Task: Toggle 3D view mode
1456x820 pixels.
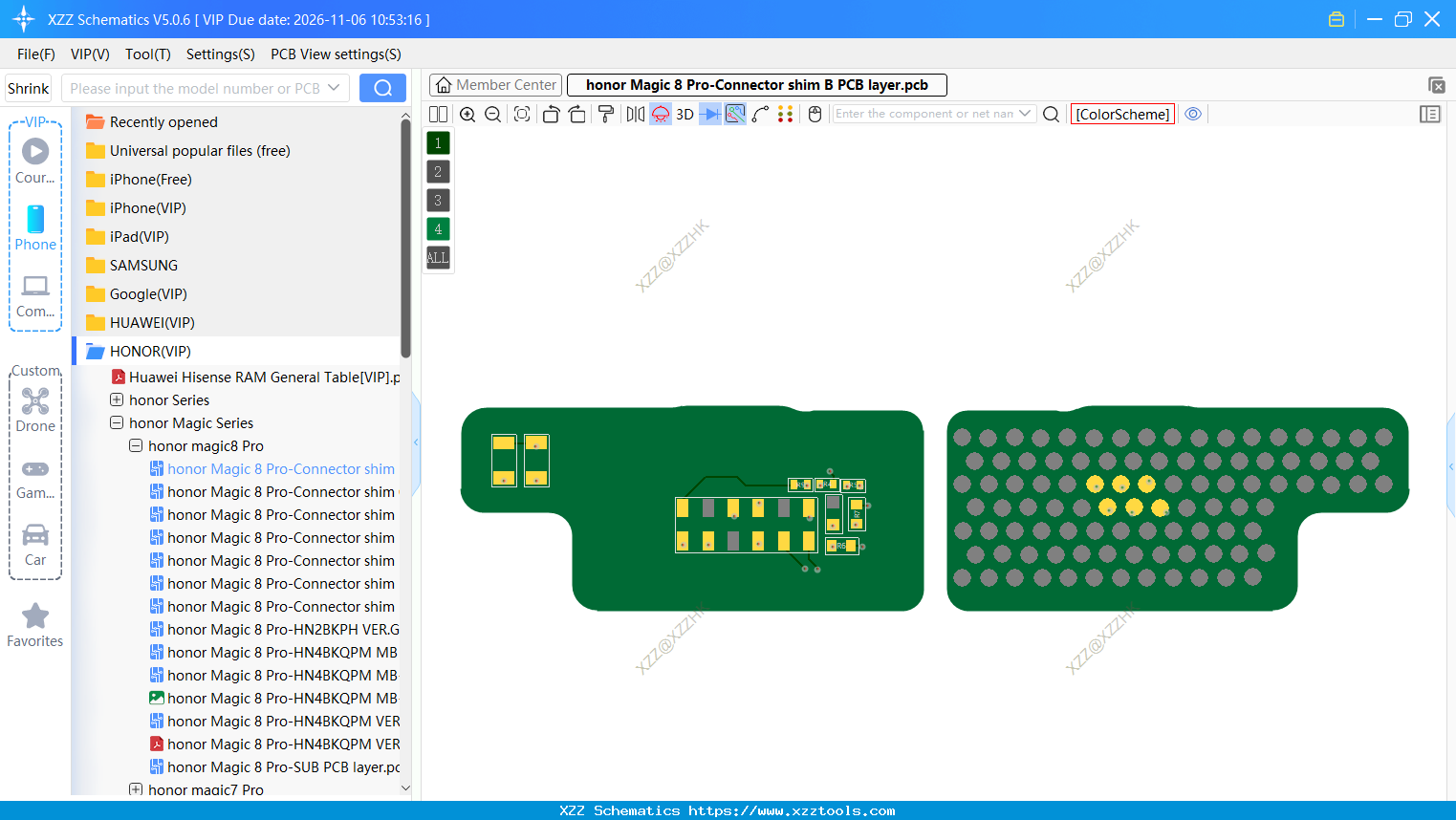Action: pyautogui.click(x=685, y=115)
